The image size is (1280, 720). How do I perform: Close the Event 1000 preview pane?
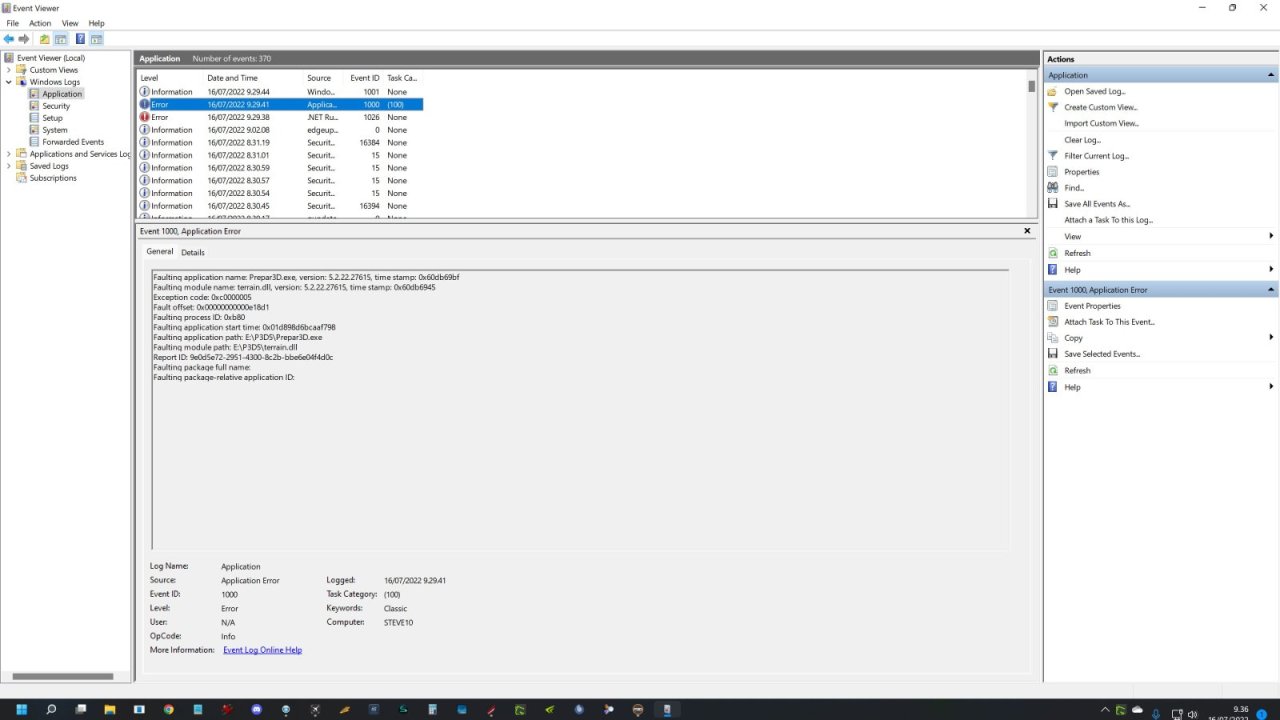[1027, 231]
